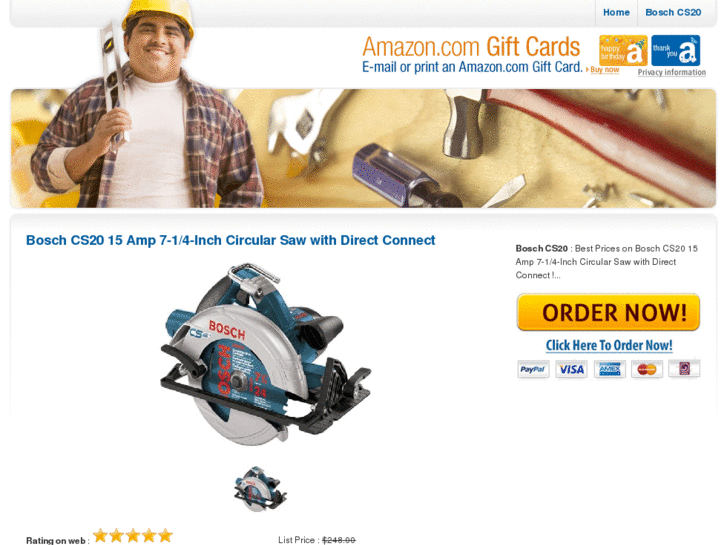Click the happy birthday gift card image
727x545 pixels.
click(x=623, y=50)
